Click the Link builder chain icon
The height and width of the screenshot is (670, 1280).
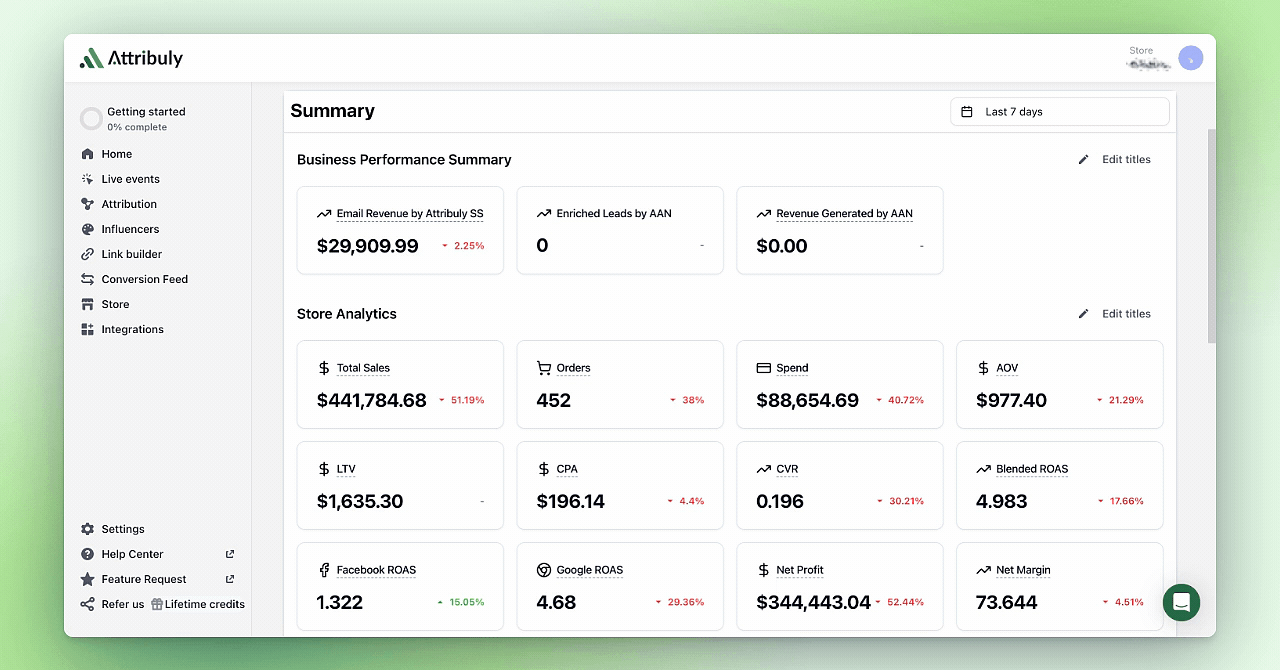[x=90, y=254]
